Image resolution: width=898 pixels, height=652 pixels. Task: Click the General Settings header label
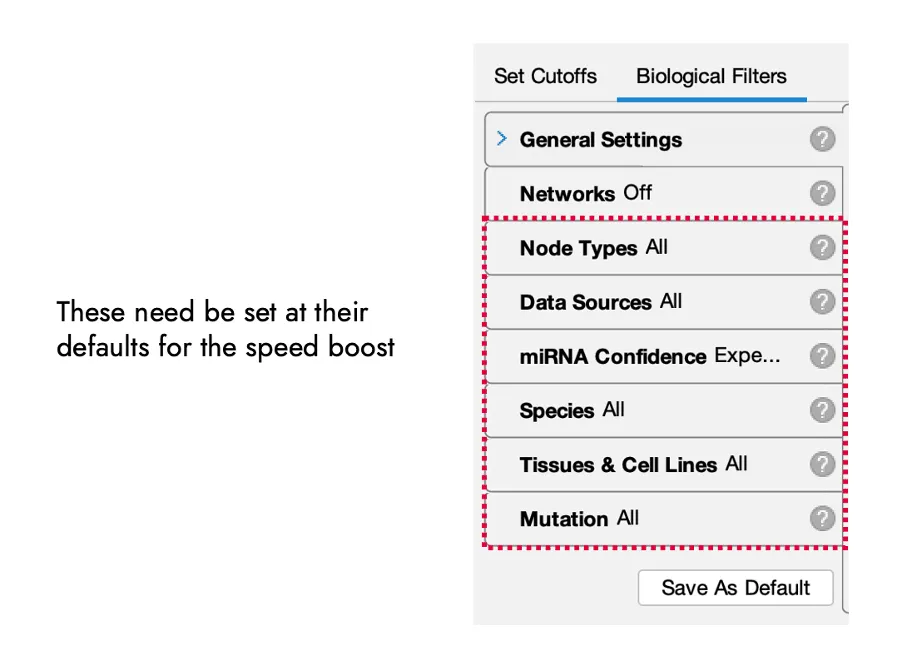click(600, 140)
